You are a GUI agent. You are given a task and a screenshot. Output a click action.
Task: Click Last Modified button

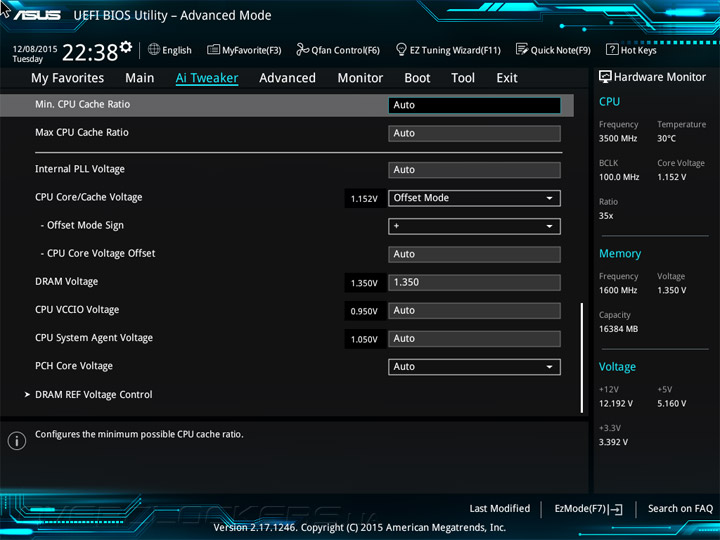coord(500,509)
